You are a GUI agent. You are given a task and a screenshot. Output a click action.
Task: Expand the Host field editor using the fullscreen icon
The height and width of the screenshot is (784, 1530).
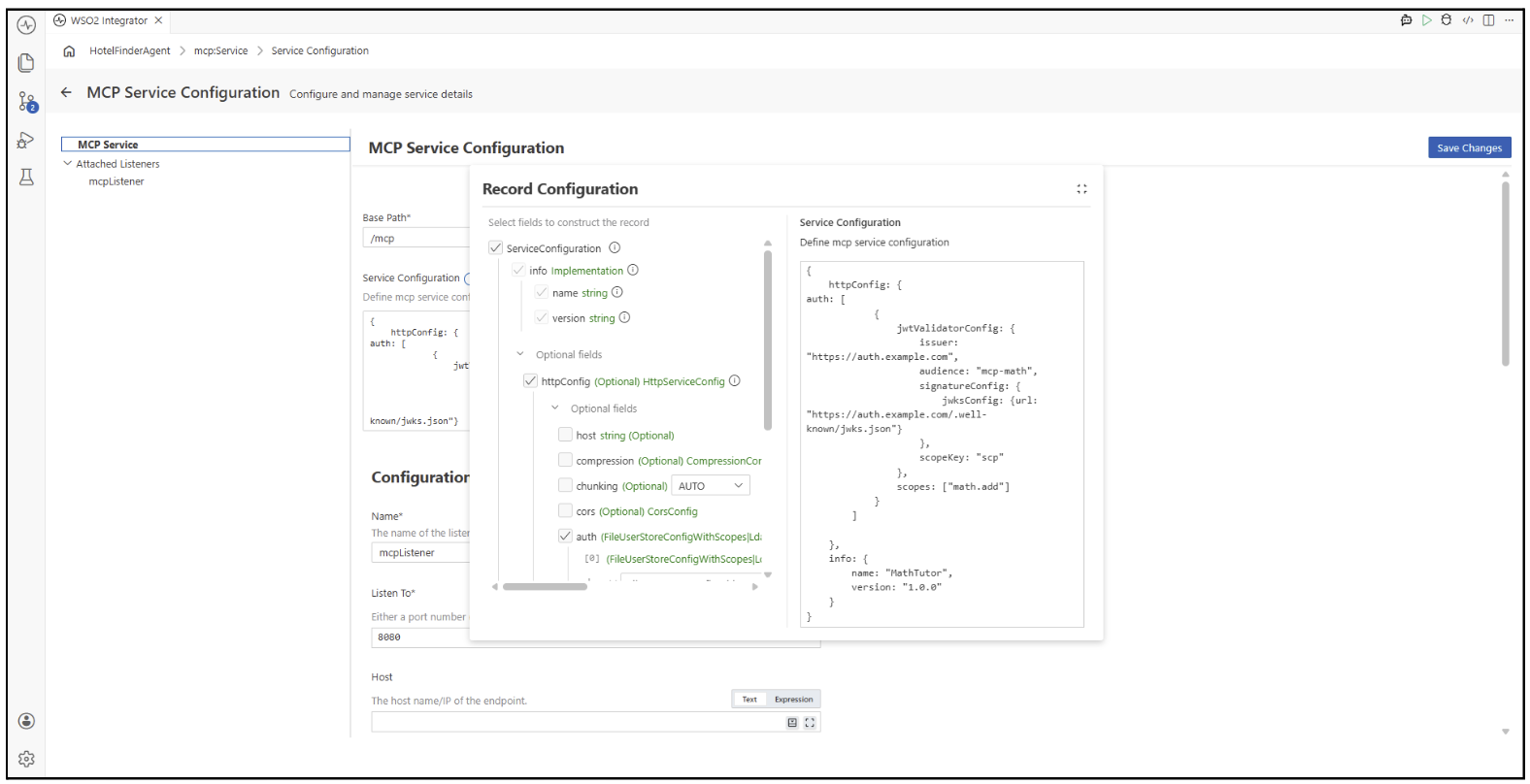click(x=810, y=723)
